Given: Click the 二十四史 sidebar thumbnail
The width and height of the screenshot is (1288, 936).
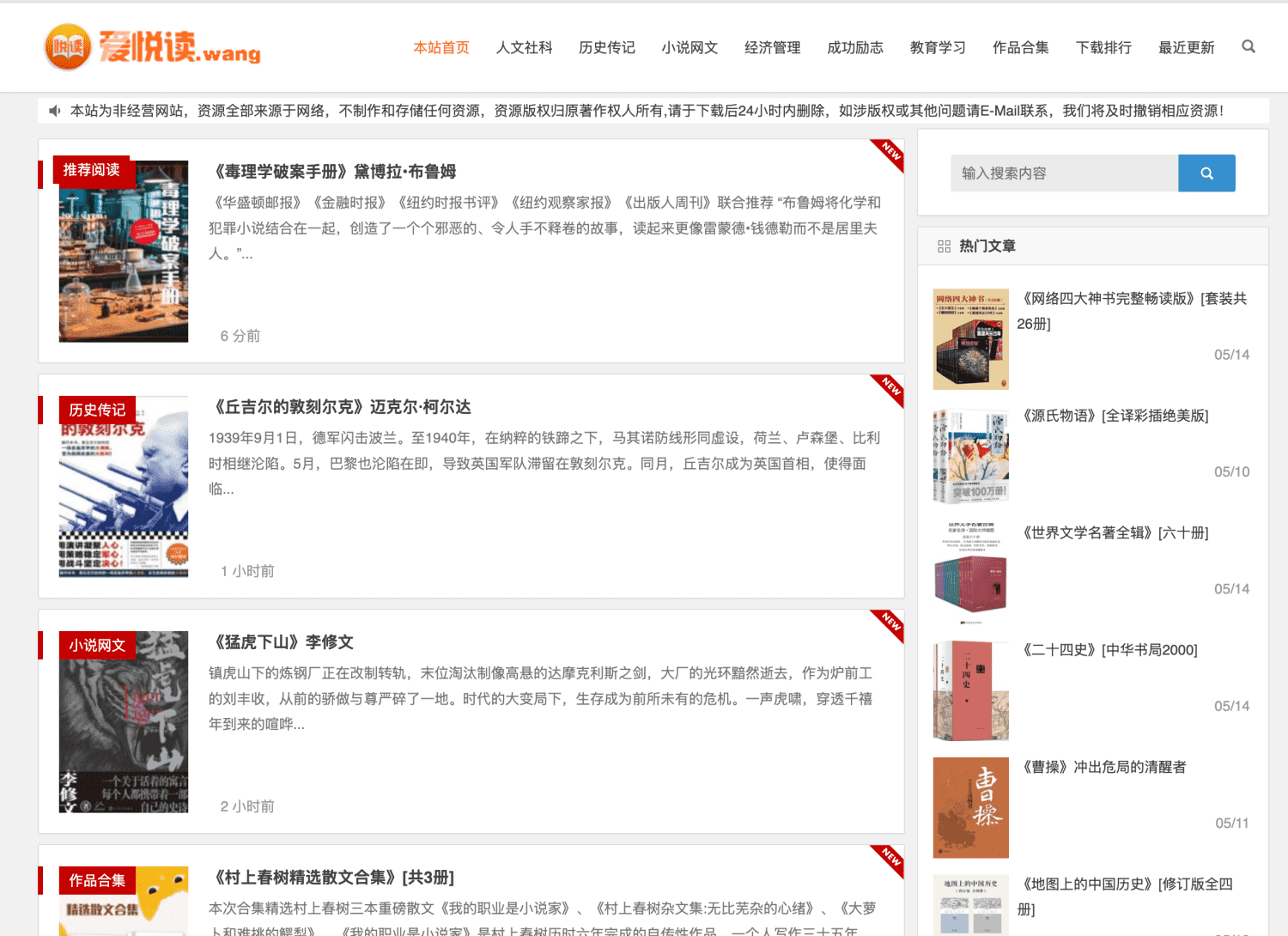Looking at the screenshot, I should [971, 690].
